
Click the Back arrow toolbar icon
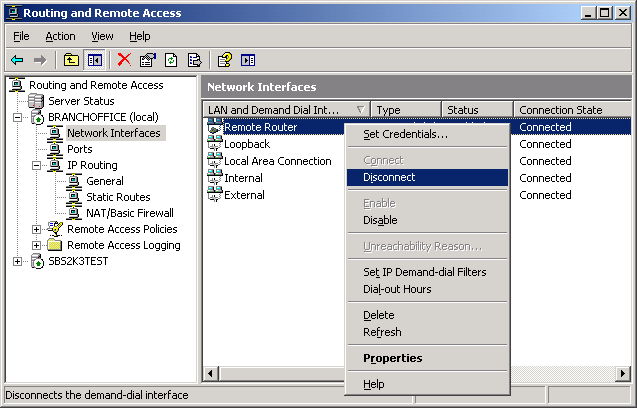pos(17,60)
